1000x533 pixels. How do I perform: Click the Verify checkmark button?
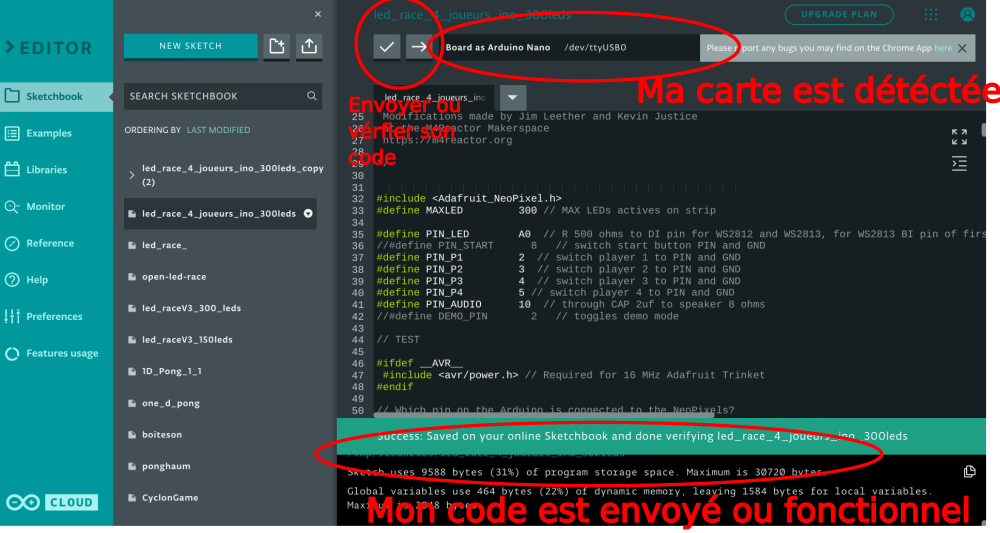pyautogui.click(x=387, y=47)
